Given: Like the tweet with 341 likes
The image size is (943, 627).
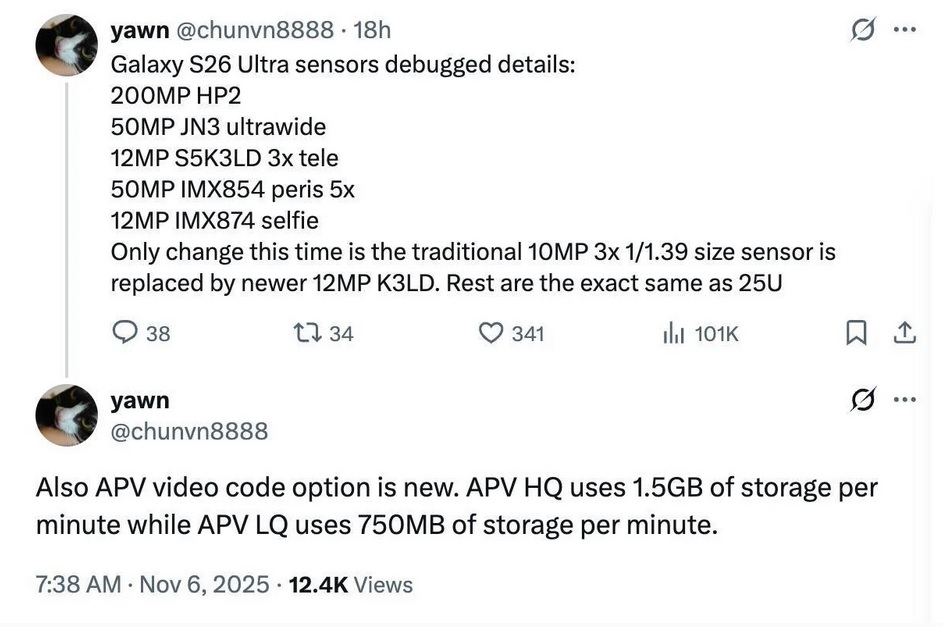Looking at the screenshot, I should pyautogui.click(x=492, y=333).
